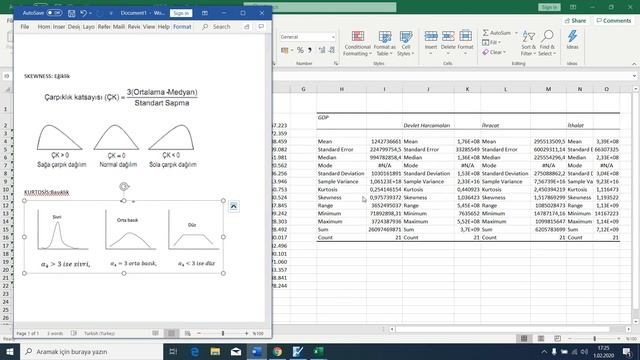
Task: Switch to the Home tab in Word
Action: point(44,27)
